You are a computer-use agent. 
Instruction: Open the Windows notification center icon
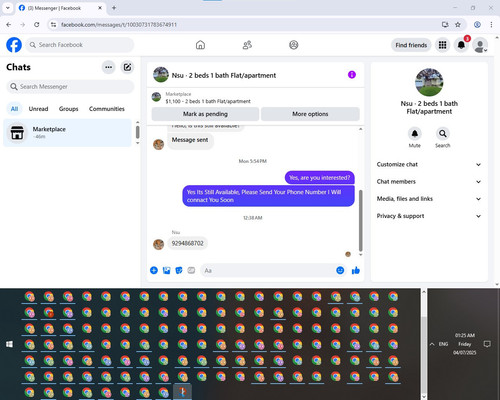pos(487,344)
